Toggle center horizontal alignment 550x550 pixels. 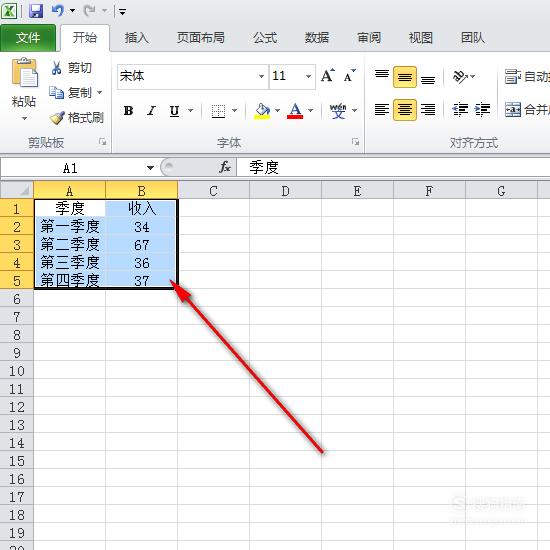tap(405, 110)
